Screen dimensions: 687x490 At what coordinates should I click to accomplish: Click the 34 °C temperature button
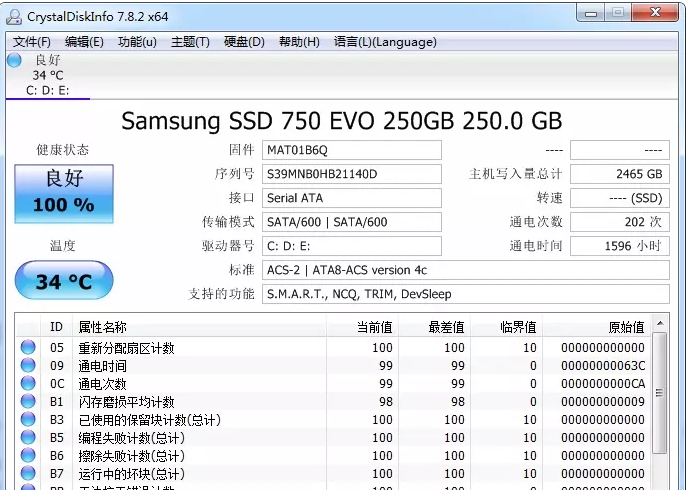[x=63, y=281]
